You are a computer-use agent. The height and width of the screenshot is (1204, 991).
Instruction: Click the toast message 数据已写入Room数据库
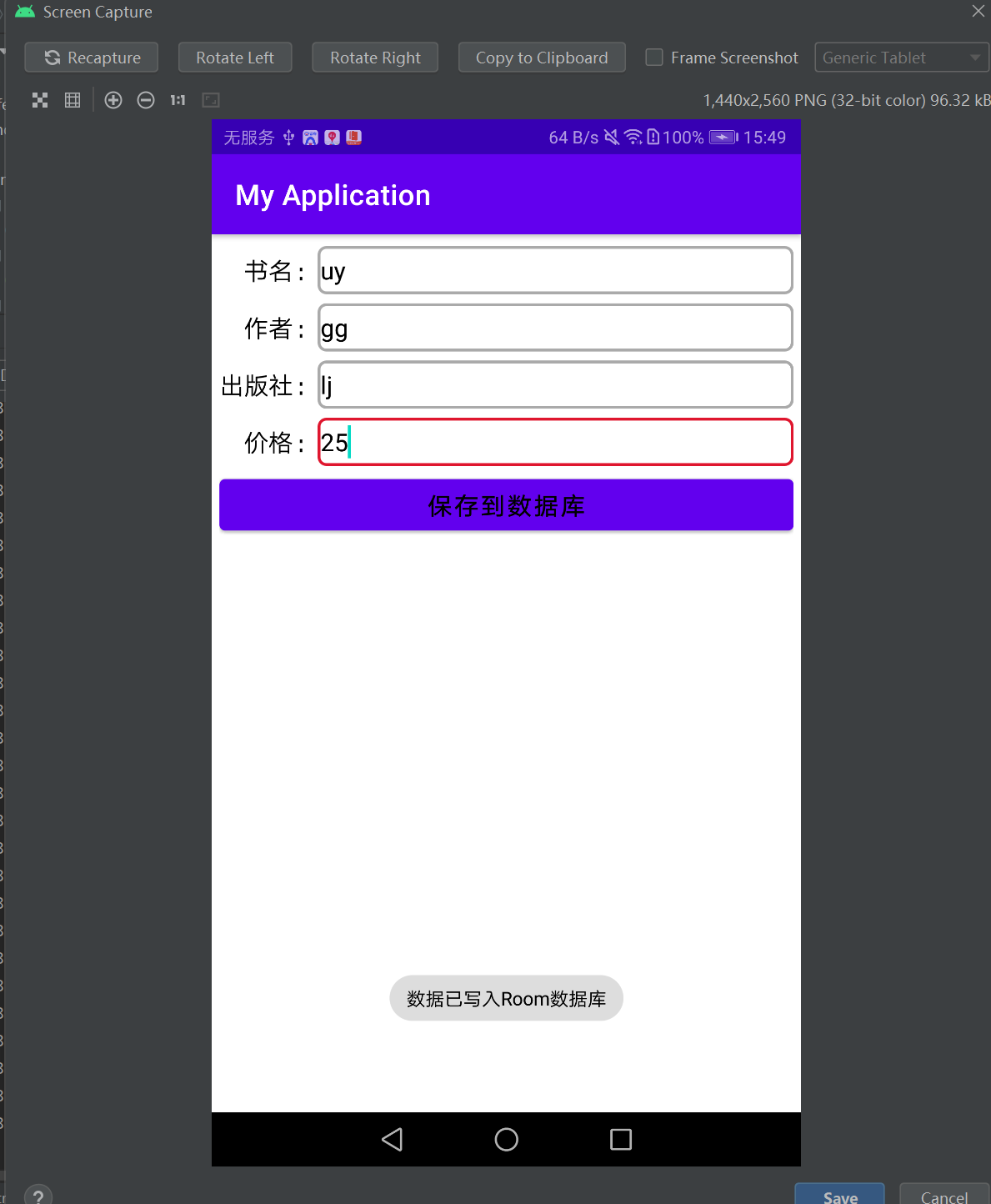(x=506, y=998)
